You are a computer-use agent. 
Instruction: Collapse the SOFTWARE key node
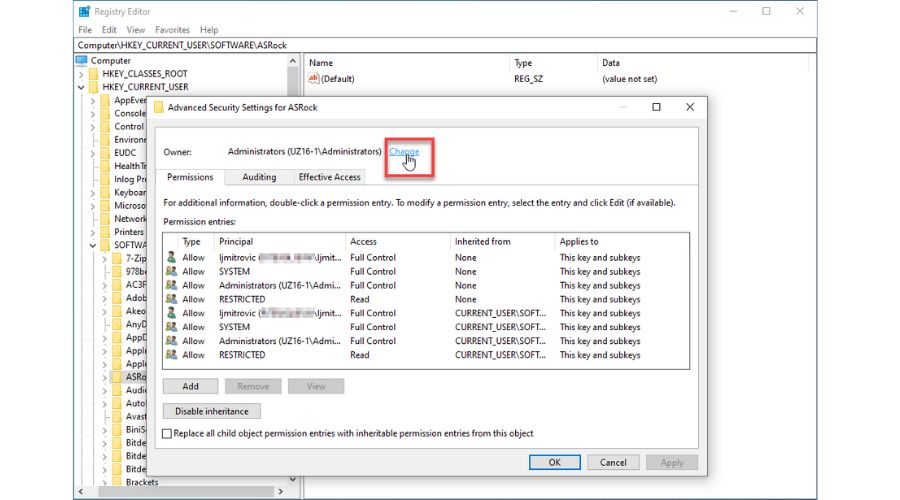(x=92, y=246)
